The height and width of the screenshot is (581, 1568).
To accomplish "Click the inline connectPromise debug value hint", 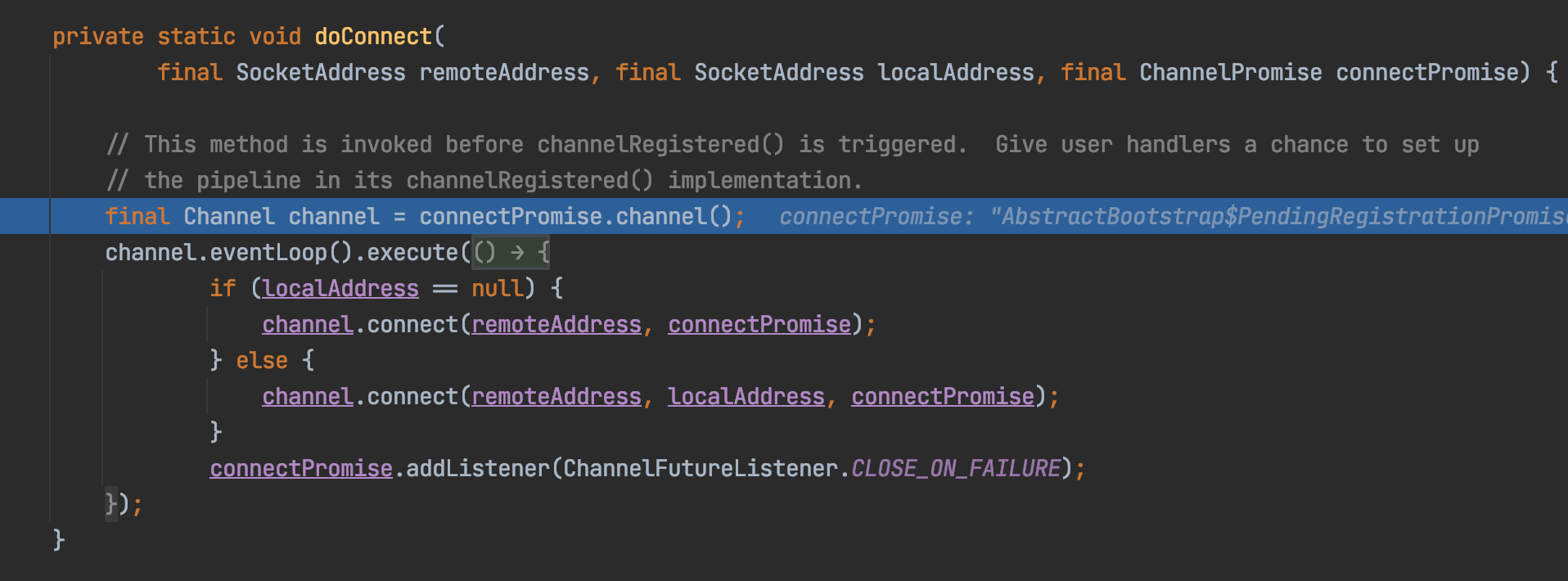I will click(1173, 217).
